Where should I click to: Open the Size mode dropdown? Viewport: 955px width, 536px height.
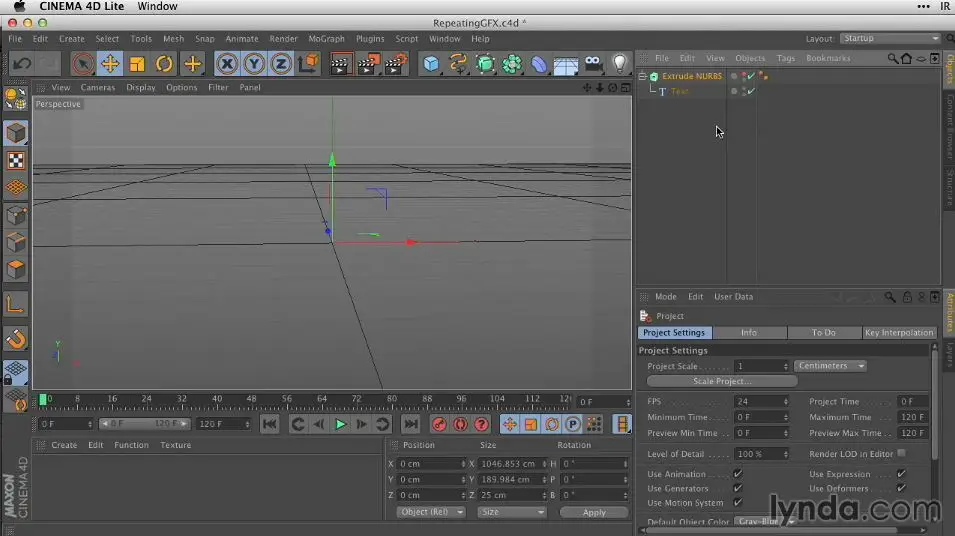[x=512, y=512]
